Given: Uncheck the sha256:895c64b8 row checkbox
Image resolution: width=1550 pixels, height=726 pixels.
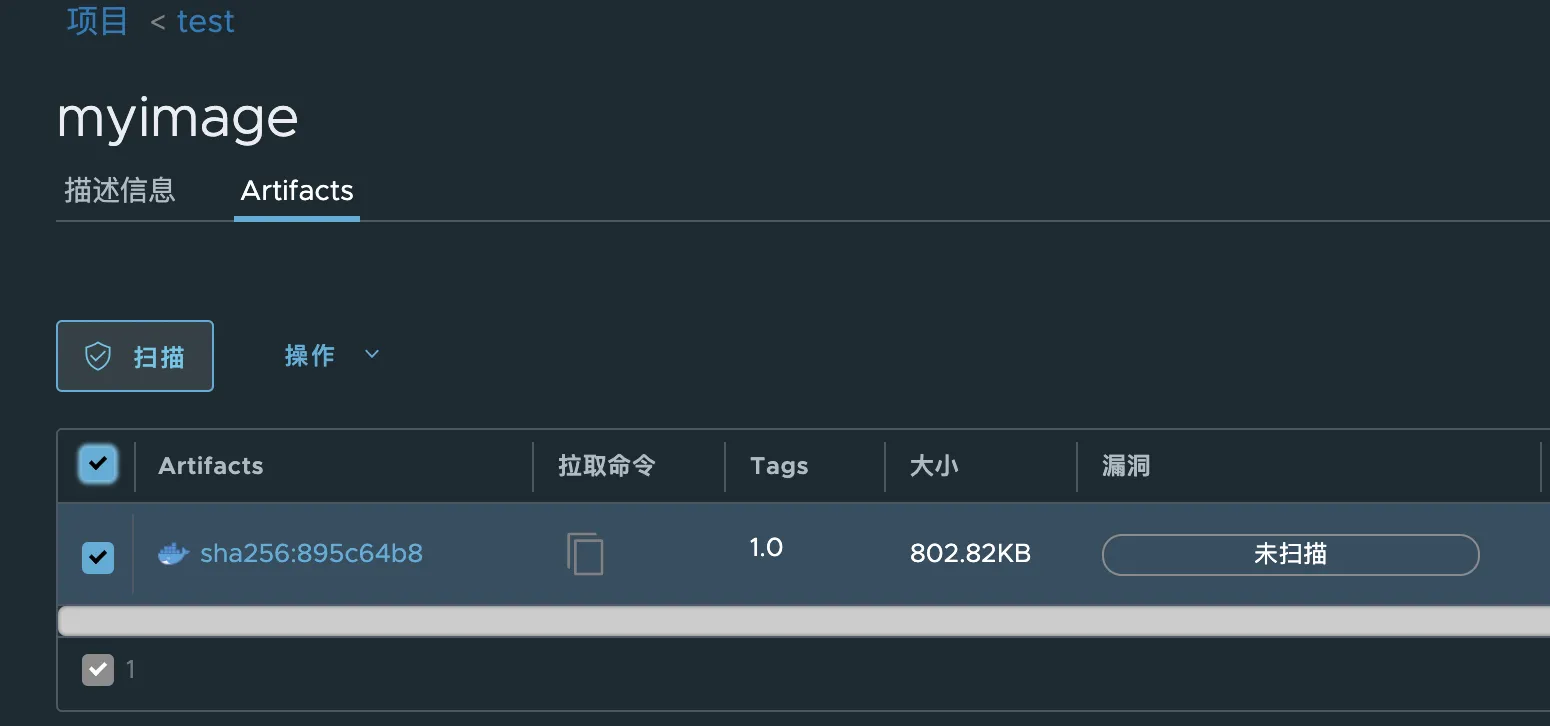Looking at the screenshot, I should click(98, 557).
